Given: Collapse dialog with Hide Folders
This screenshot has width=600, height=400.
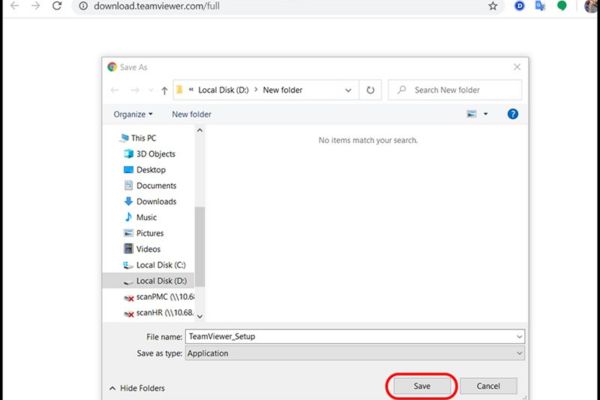Looking at the screenshot, I should point(137,388).
